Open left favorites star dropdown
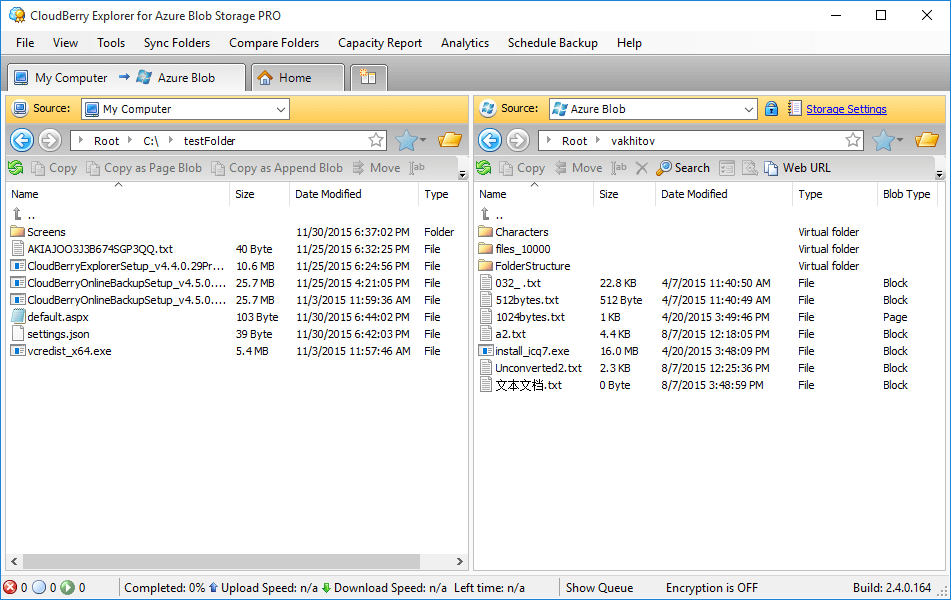Viewport: 951px width, 600px height. 423,141
